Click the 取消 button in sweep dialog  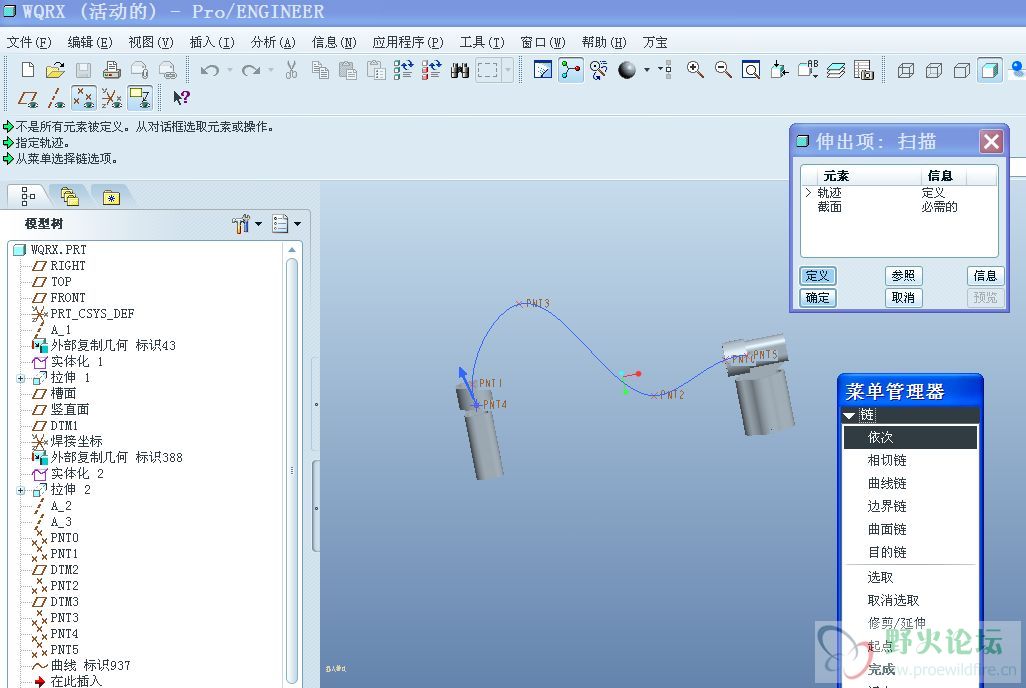click(x=903, y=298)
